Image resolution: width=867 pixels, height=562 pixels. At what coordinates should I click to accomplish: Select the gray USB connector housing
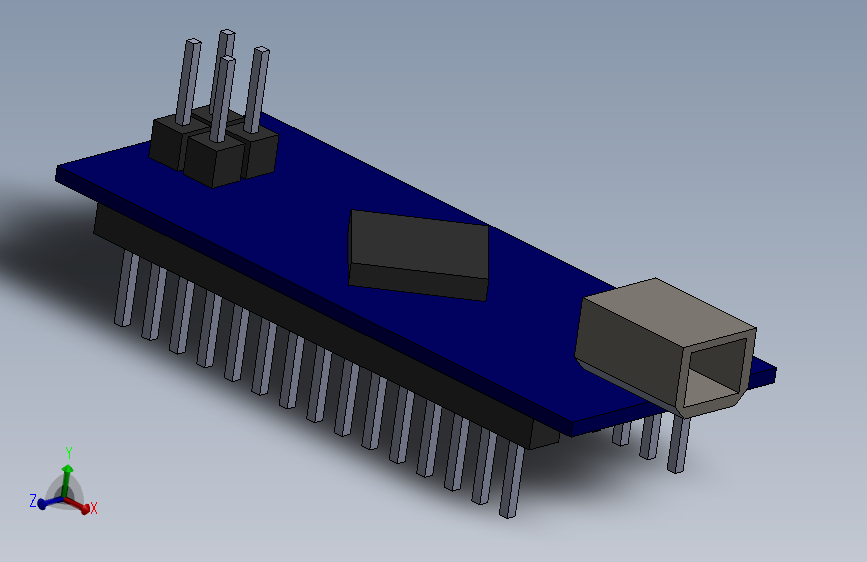point(665,346)
